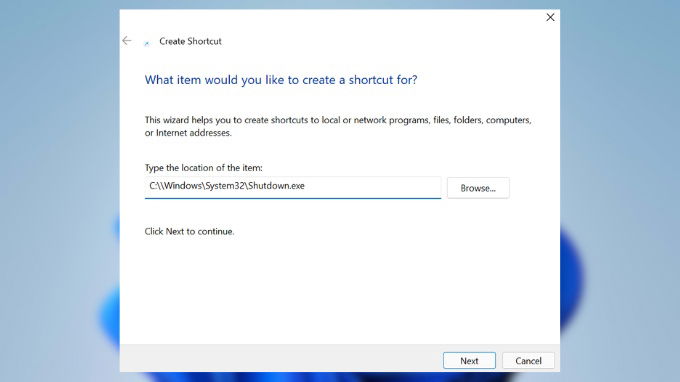Focus the item location text field
This screenshot has width=680, height=382.
[x=293, y=187]
